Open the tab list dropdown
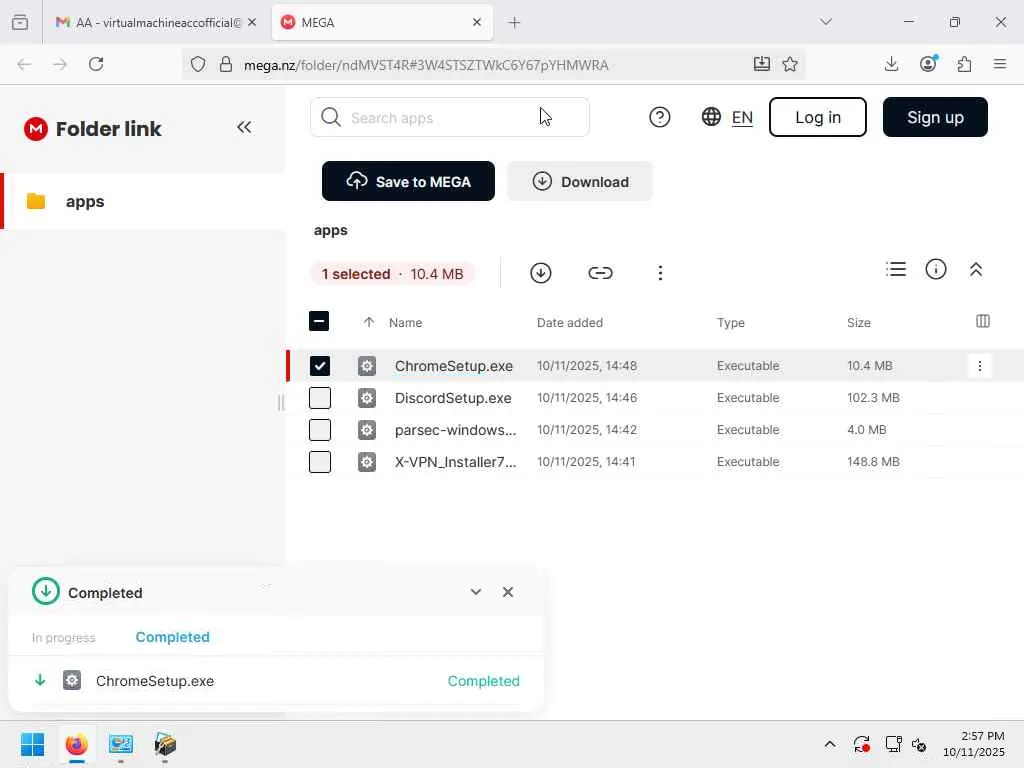 (826, 22)
